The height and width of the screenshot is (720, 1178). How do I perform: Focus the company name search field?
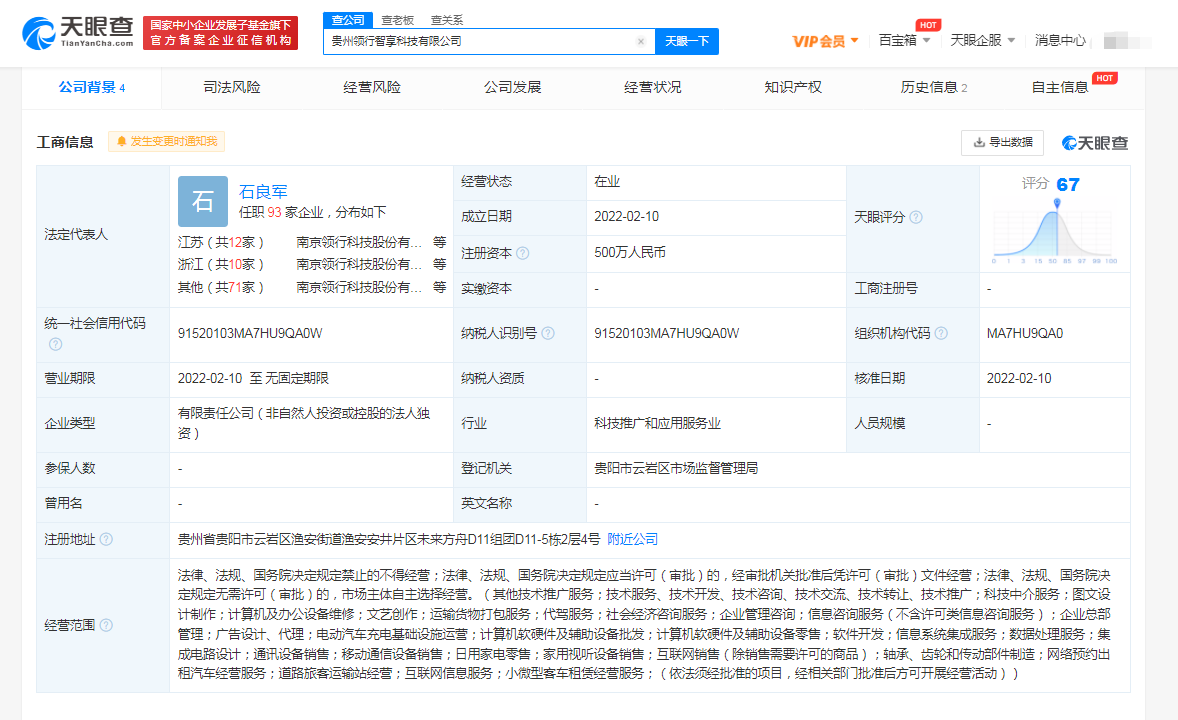(481, 41)
